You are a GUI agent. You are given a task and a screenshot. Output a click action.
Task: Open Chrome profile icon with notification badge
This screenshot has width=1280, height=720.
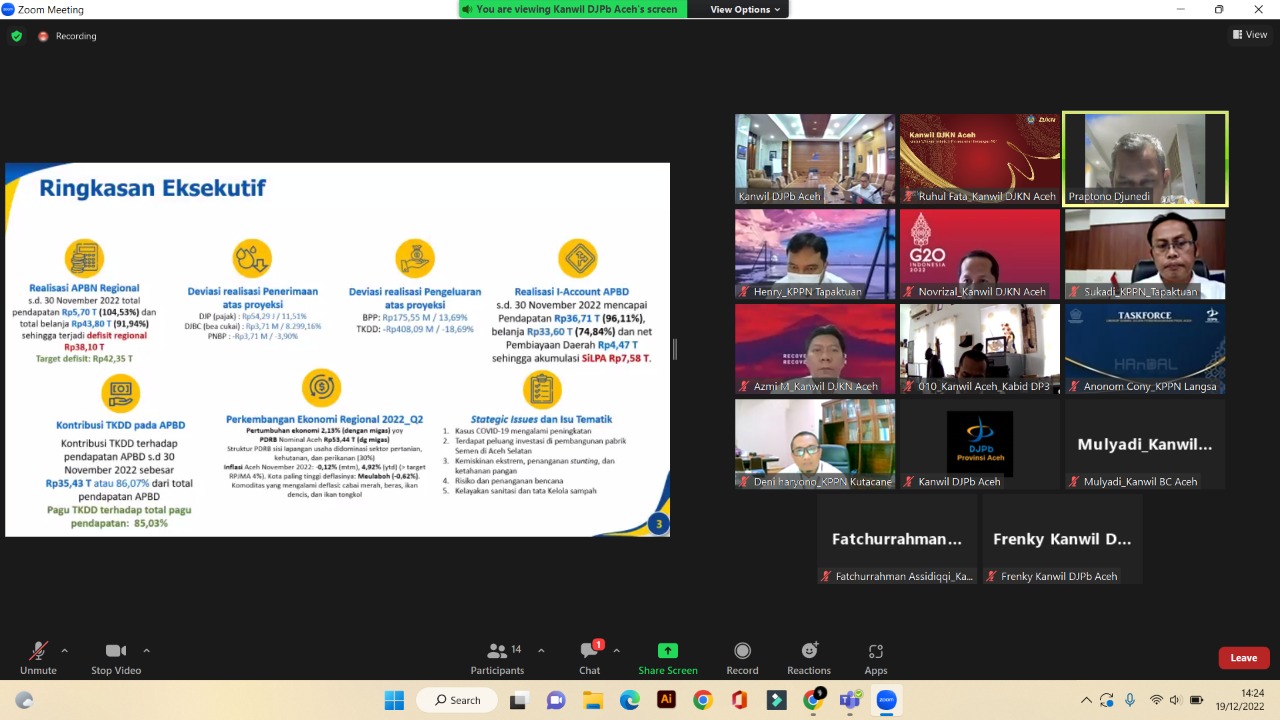point(814,700)
